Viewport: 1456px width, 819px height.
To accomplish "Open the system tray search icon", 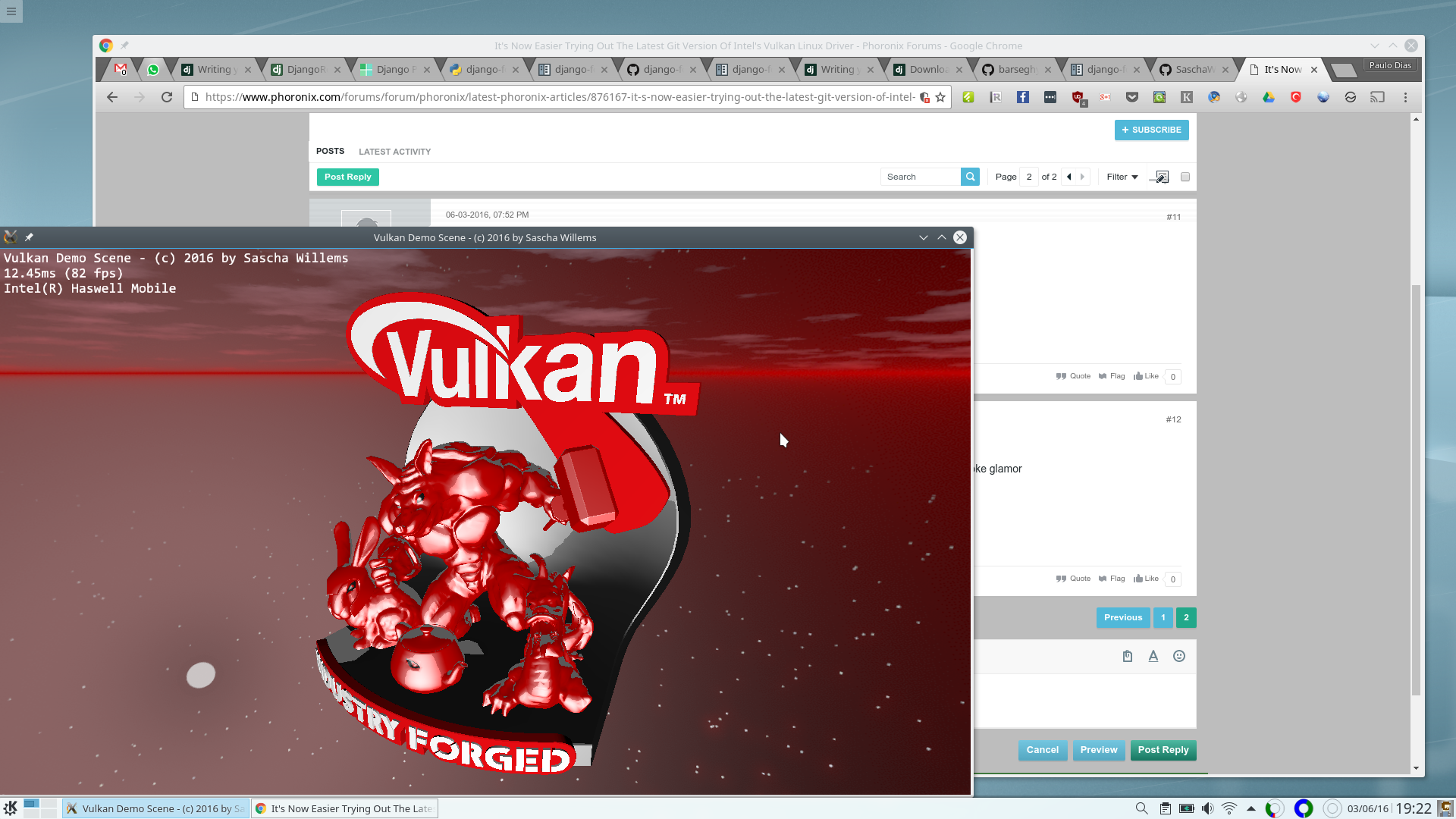I will coord(1141,808).
